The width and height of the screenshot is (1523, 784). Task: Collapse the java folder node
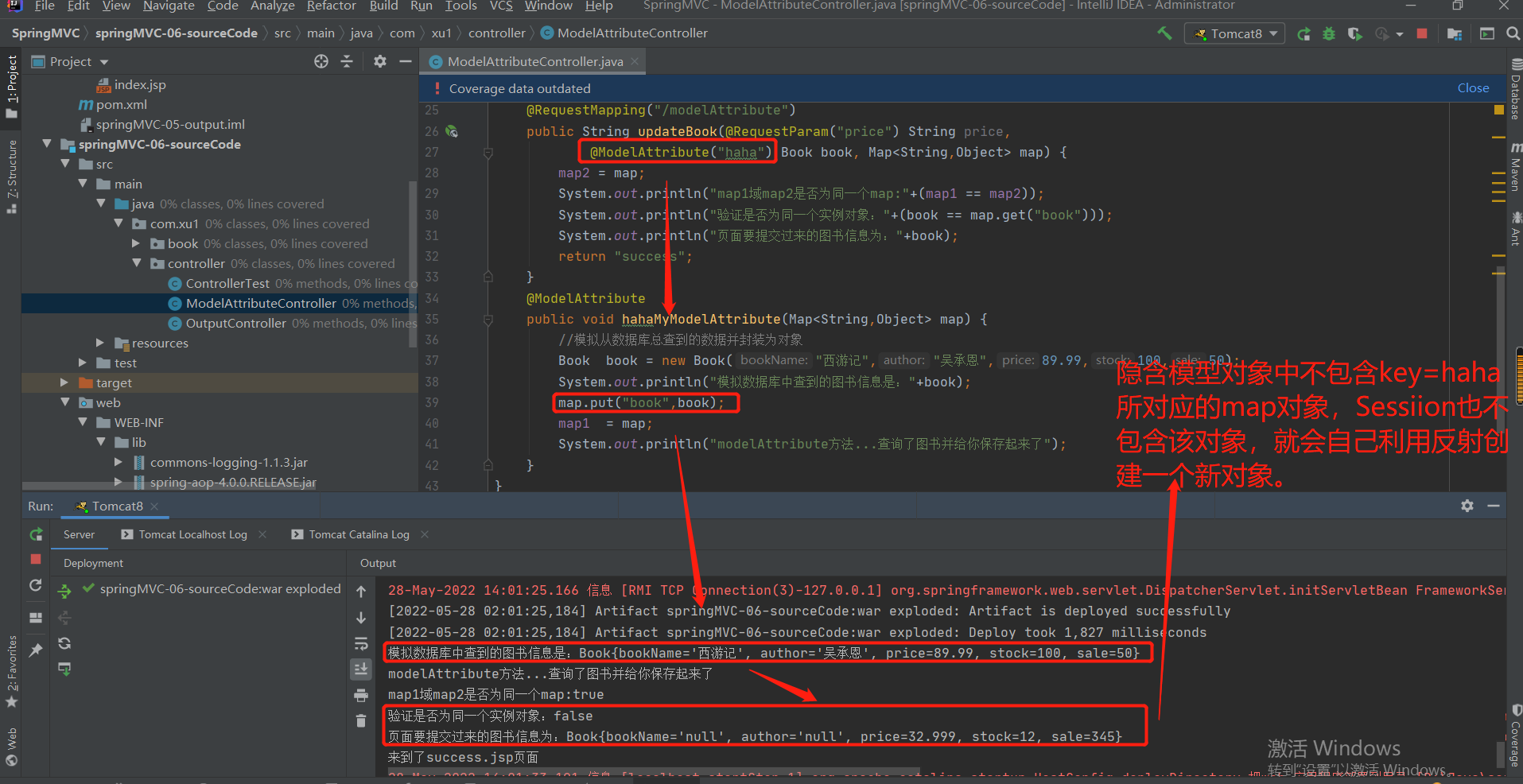point(101,204)
